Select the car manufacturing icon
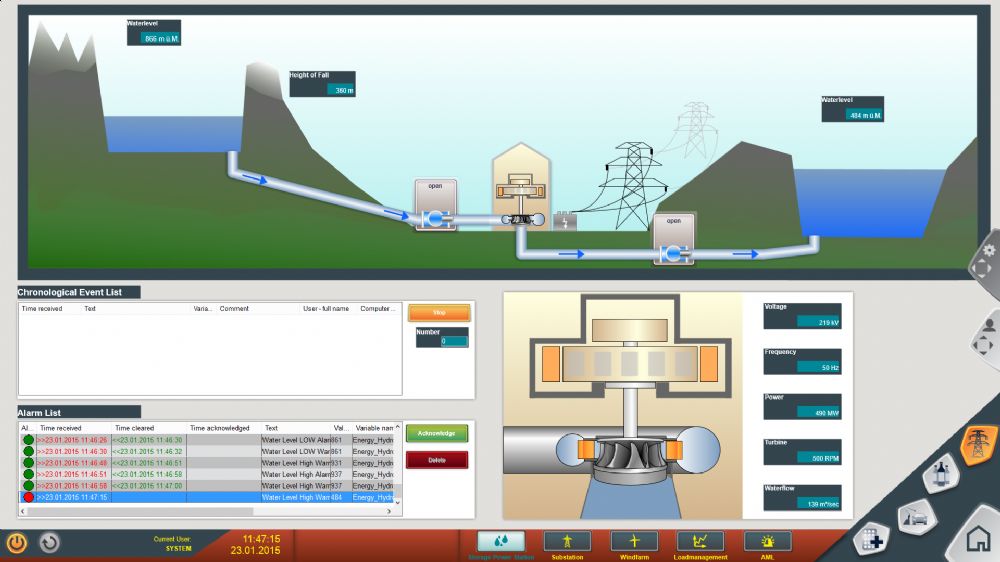The height and width of the screenshot is (562, 1000). click(x=916, y=515)
